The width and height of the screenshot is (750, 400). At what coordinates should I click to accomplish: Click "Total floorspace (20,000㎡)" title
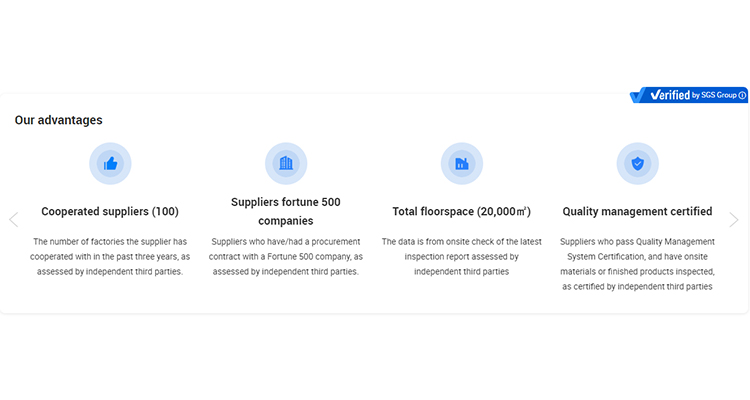pos(461,212)
